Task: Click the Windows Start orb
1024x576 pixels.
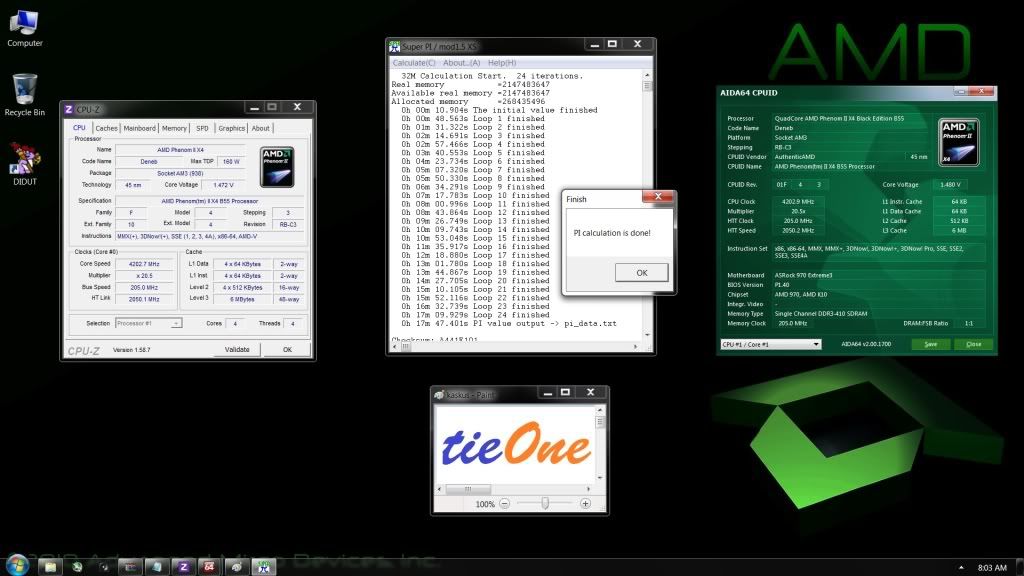Action: click(17, 566)
